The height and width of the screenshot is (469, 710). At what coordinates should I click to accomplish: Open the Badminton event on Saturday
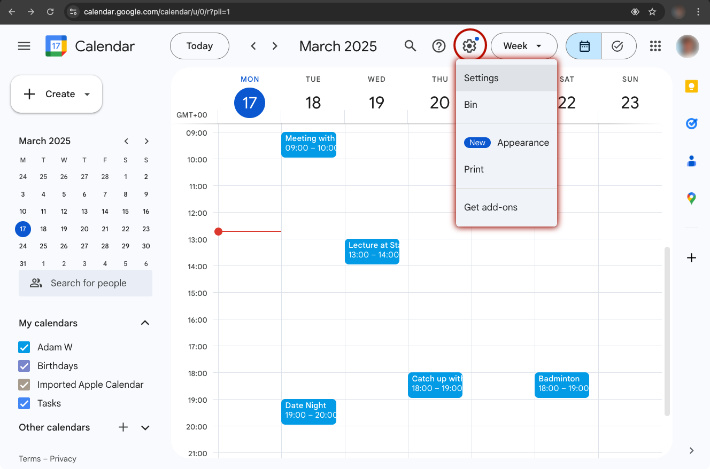coord(561,385)
